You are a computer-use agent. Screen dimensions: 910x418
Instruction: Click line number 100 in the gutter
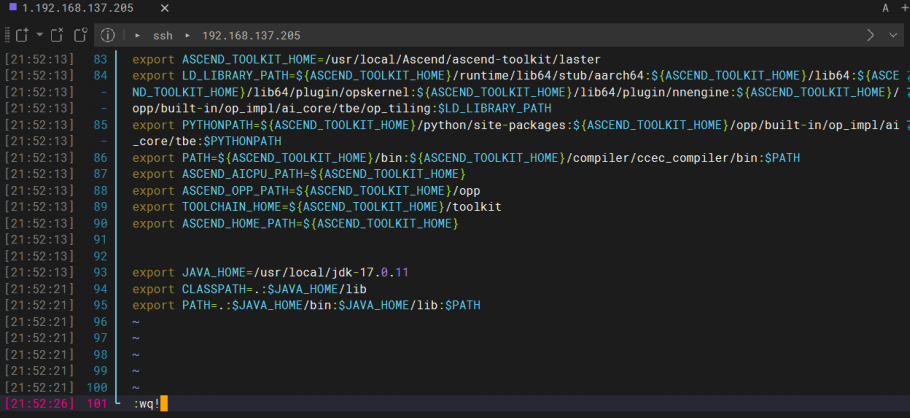(x=97, y=387)
